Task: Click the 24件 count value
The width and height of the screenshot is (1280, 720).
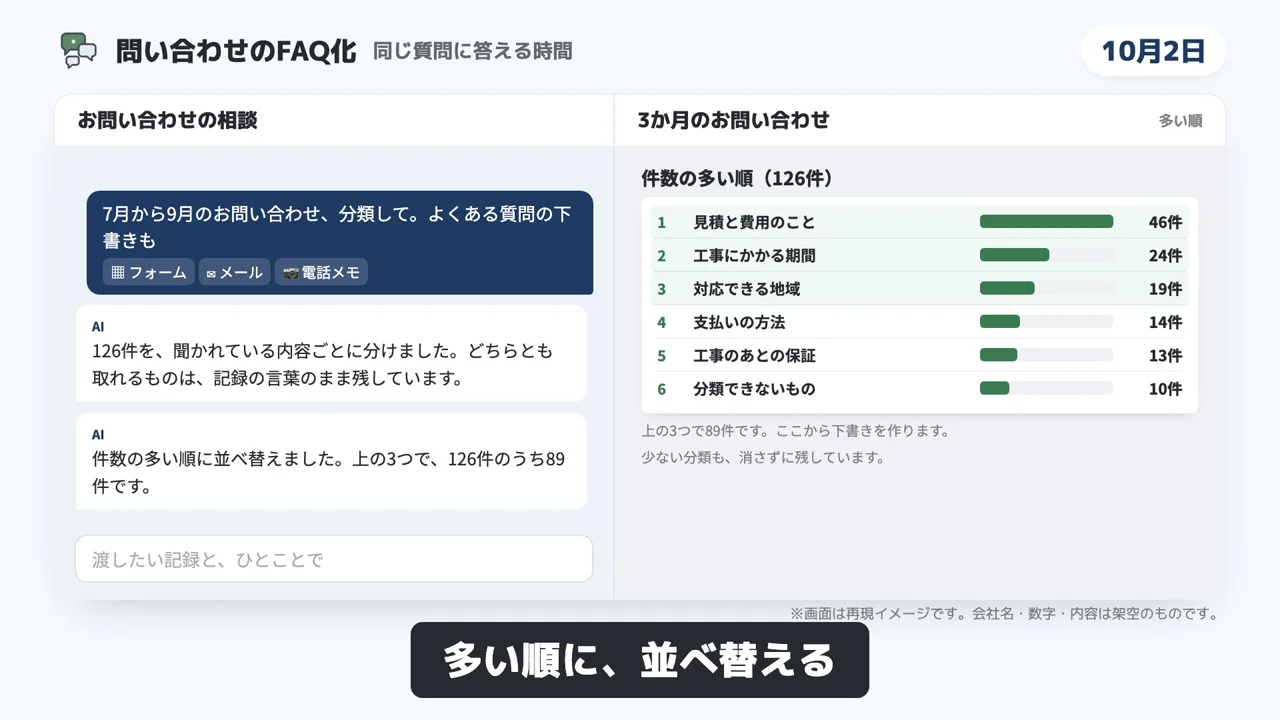Action: (x=1165, y=255)
